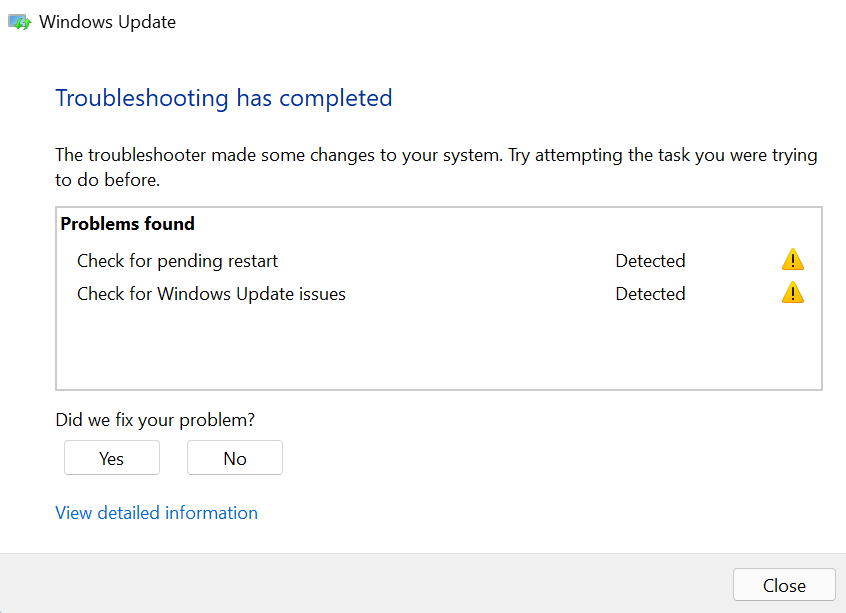Select 'Check for Windows Update issues' entry
The width and height of the screenshot is (846, 613).
(x=211, y=294)
